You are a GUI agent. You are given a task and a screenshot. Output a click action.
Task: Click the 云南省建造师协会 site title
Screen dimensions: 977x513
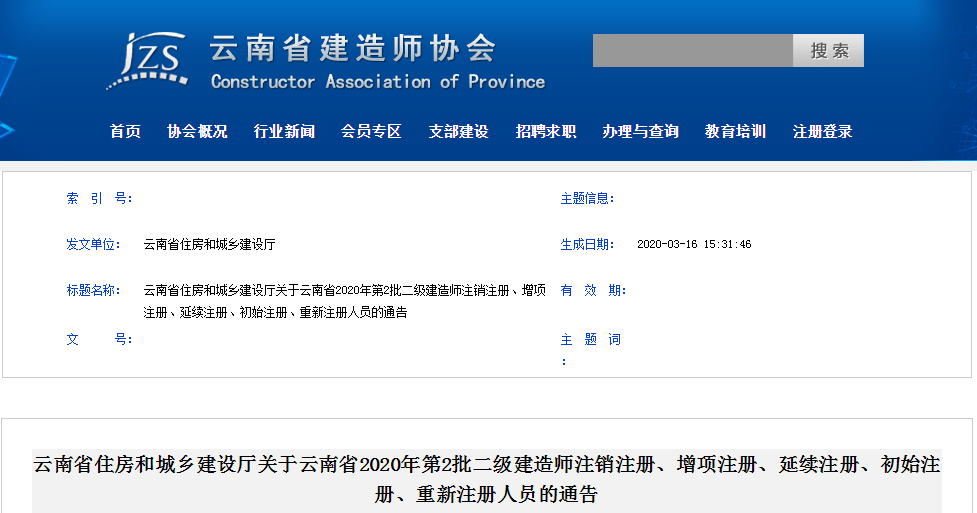click(x=353, y=48)
